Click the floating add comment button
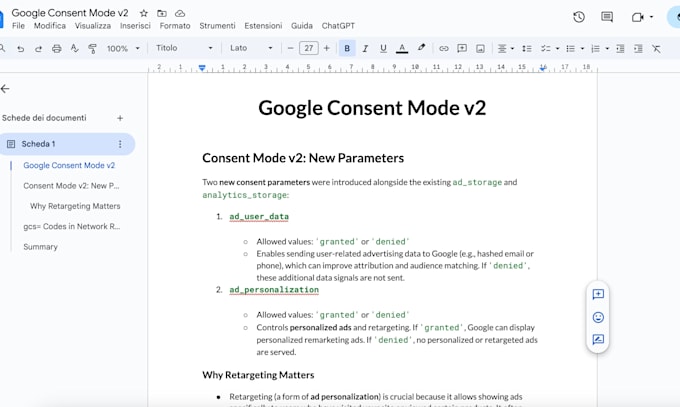 point(598,295)
